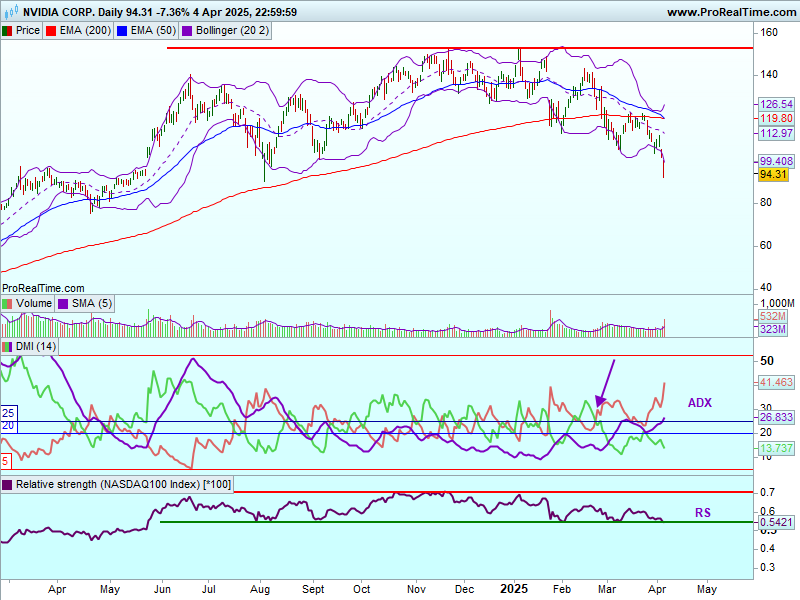Click the 40 price axis tick
The image size is (800, 600).
pyautogui.click(x=766, y=288)
